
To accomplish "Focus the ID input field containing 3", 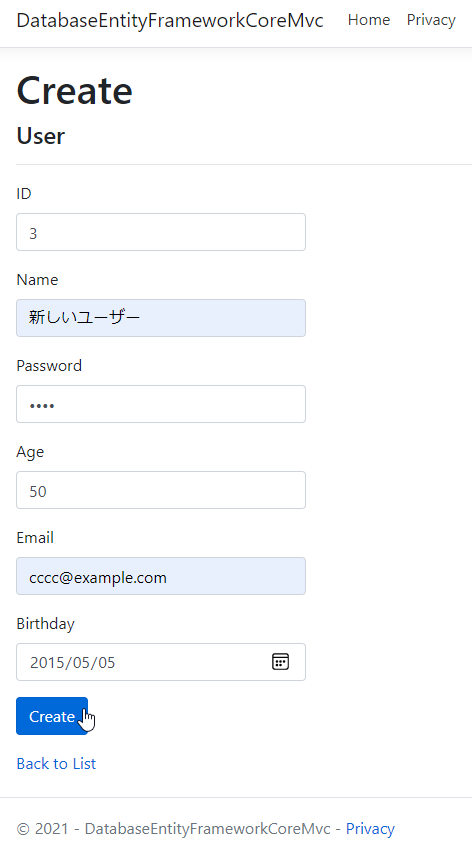I will pos(161,232).
